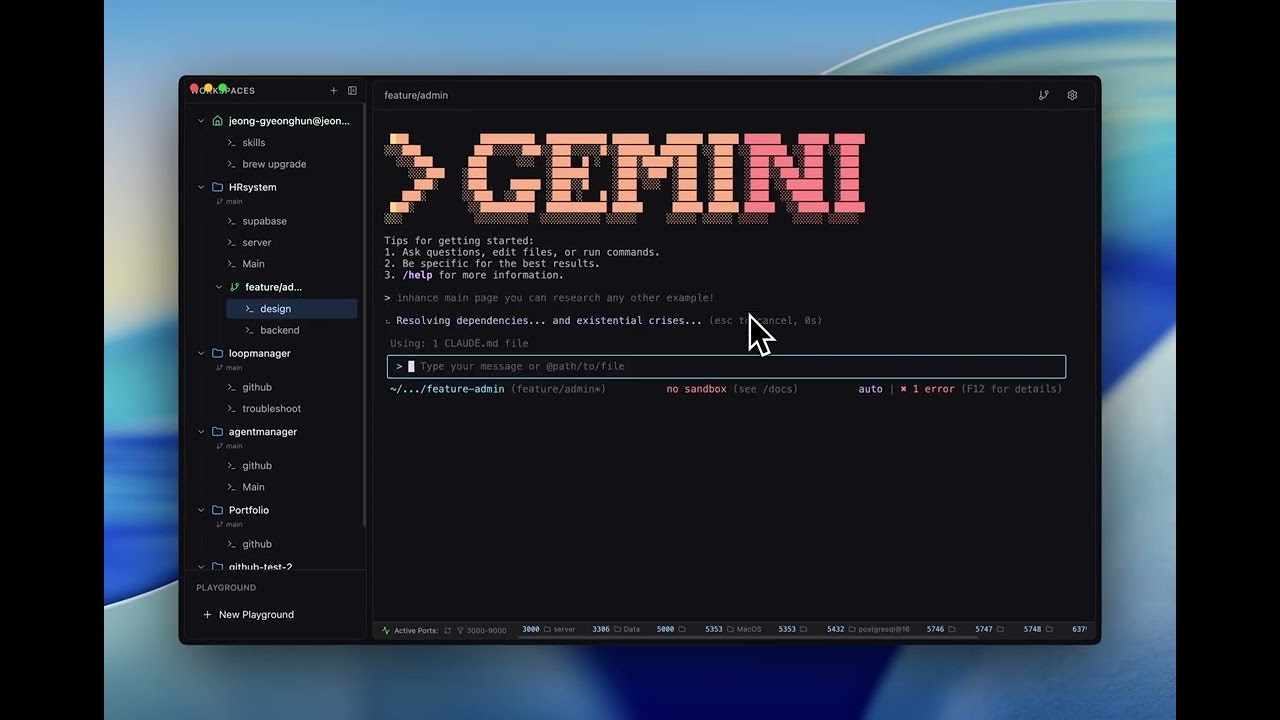Click the panel layout icon beside the plus
The image size is (1280, 720).
tap(352, 90)
